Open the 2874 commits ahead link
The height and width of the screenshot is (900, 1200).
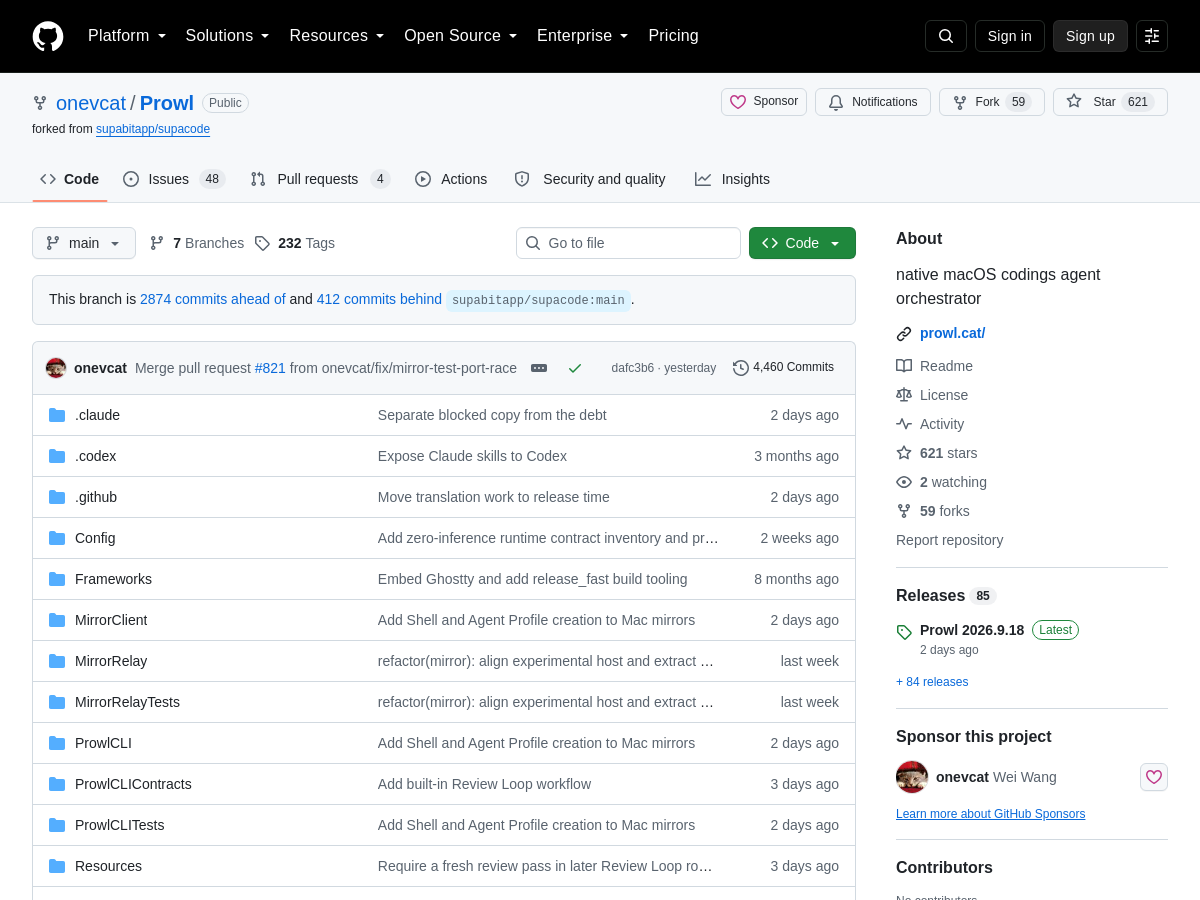[x=213, y=299]
